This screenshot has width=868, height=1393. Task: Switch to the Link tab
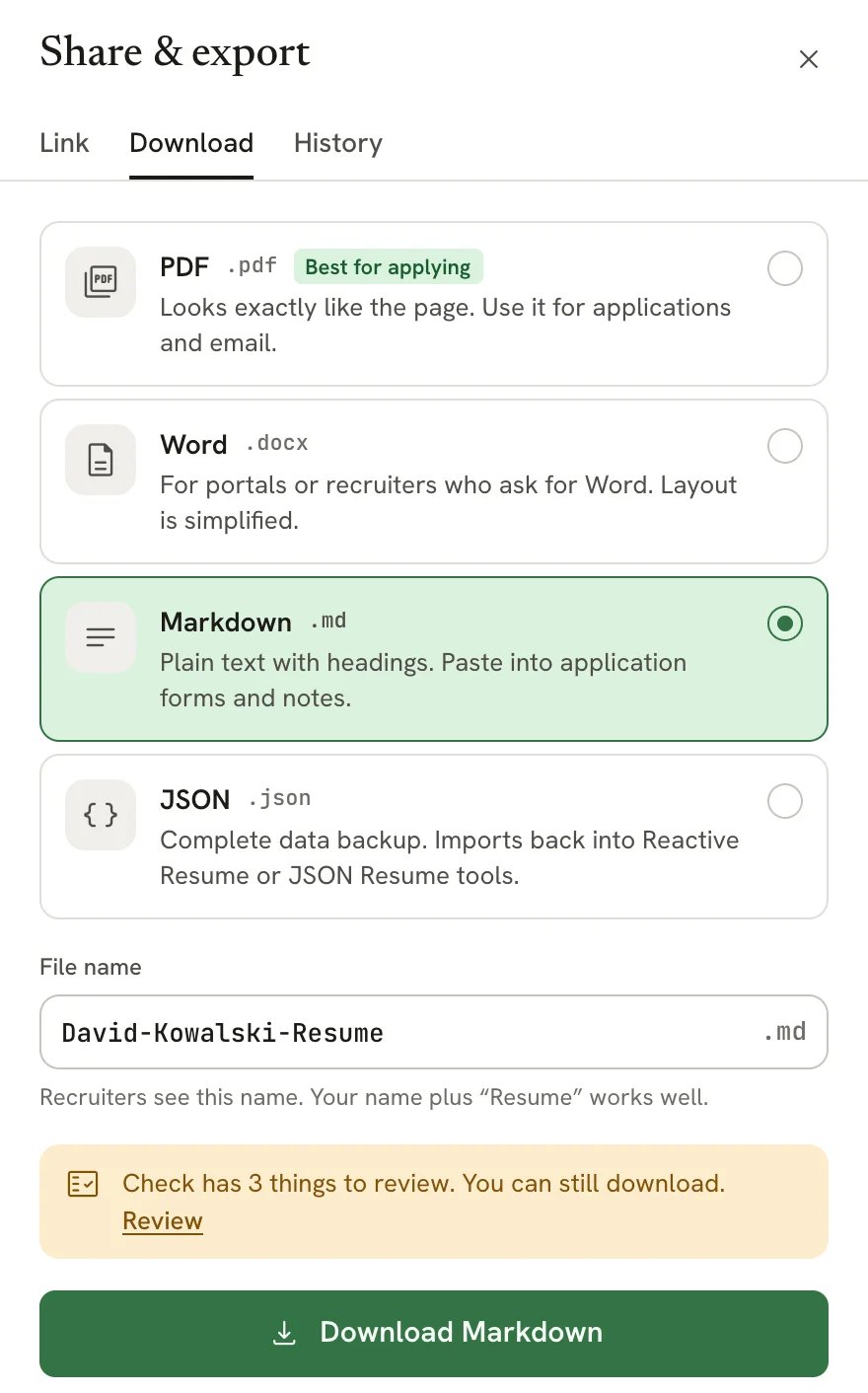coord(64,143)
